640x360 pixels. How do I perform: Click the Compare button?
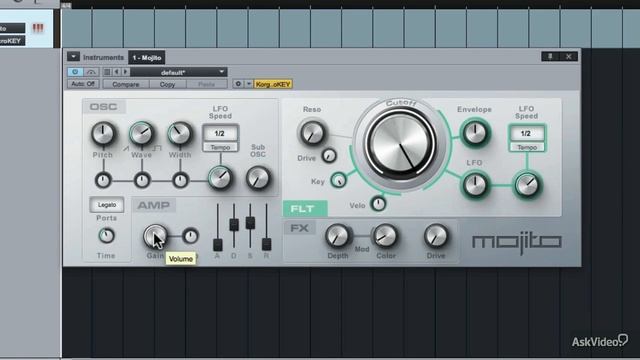pos(126,84)
